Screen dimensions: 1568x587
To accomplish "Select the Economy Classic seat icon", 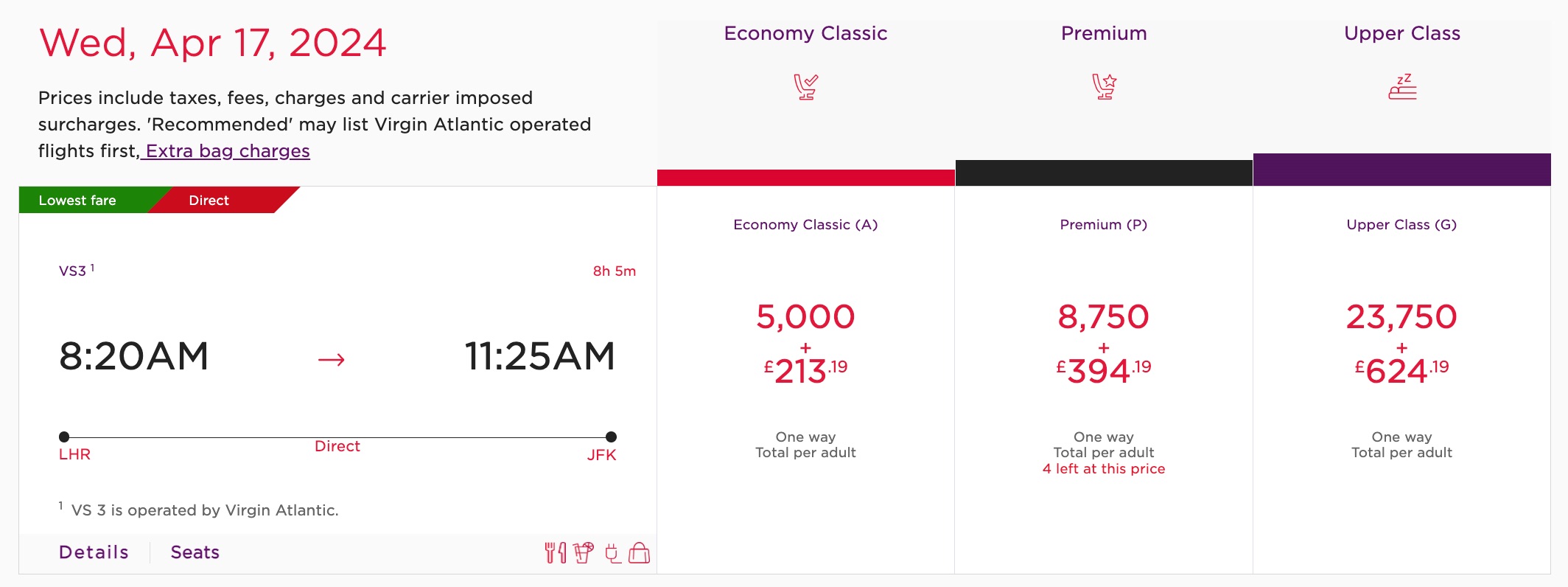I will click(805, 86).
